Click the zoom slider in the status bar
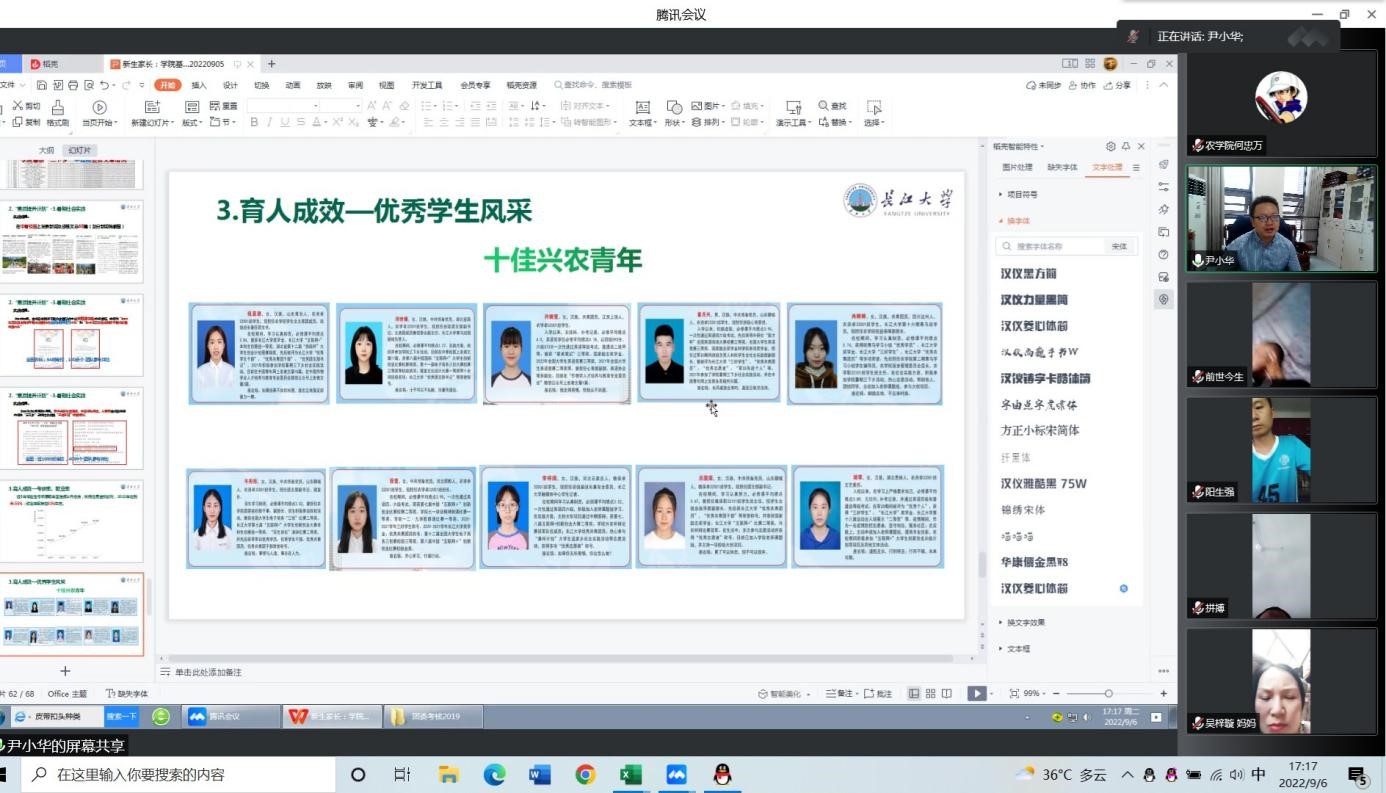The width and height of the screenshot is (1386, 793). (x=1108, y=693)
